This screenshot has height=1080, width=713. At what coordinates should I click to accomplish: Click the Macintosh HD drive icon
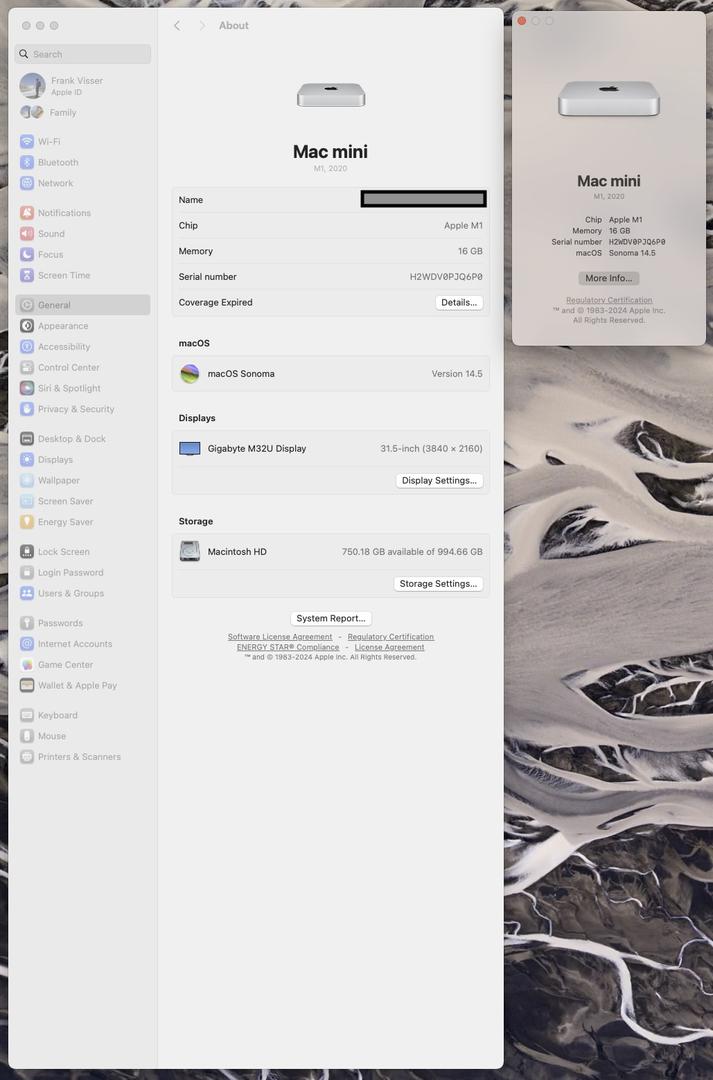click(x=190, y=552)
